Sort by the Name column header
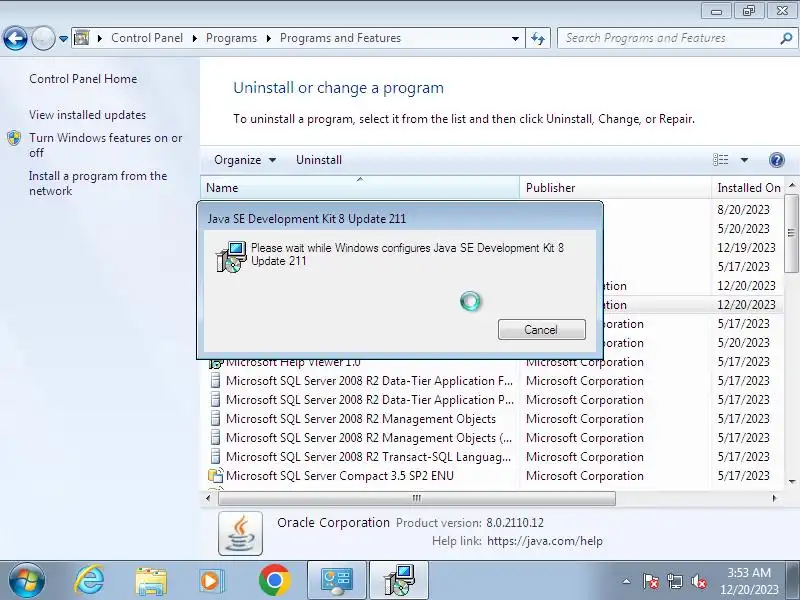The width and height of the screenshot is (800, 600). coord(360,188)
